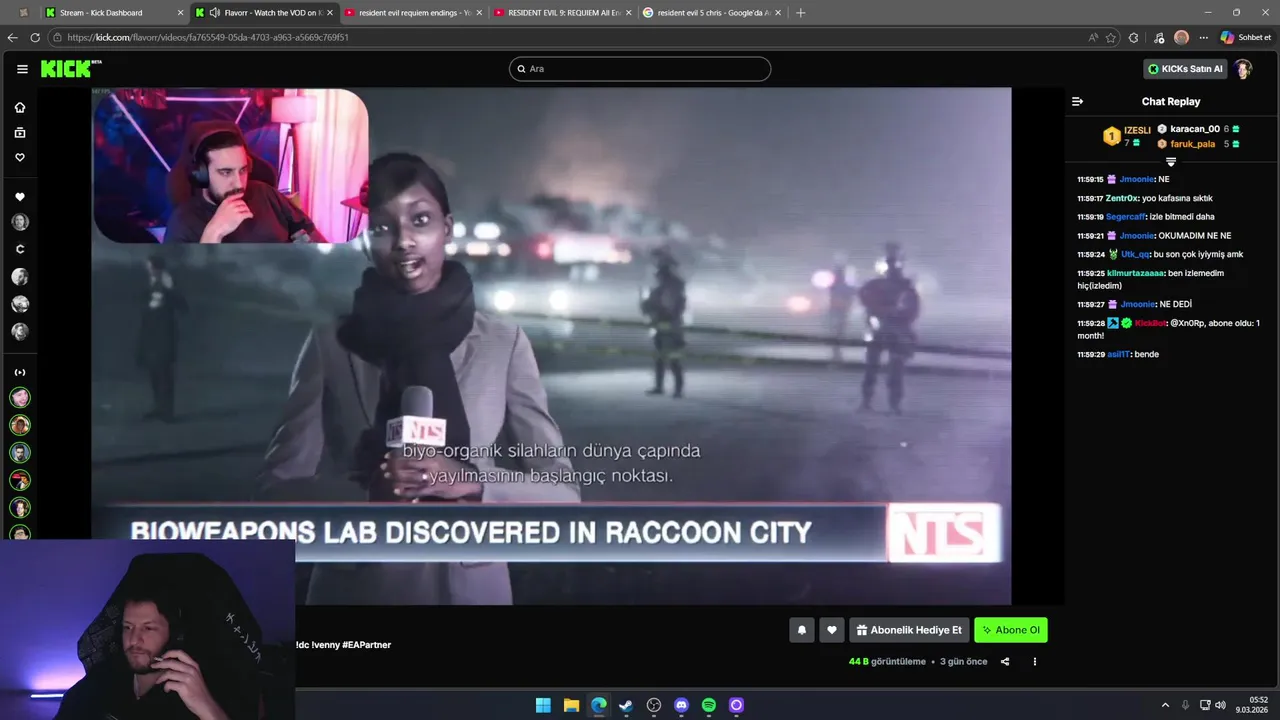This screenshot has width=1280, height=720.
Task: Share the video via the share icon
Action: tap(1005, 661)
